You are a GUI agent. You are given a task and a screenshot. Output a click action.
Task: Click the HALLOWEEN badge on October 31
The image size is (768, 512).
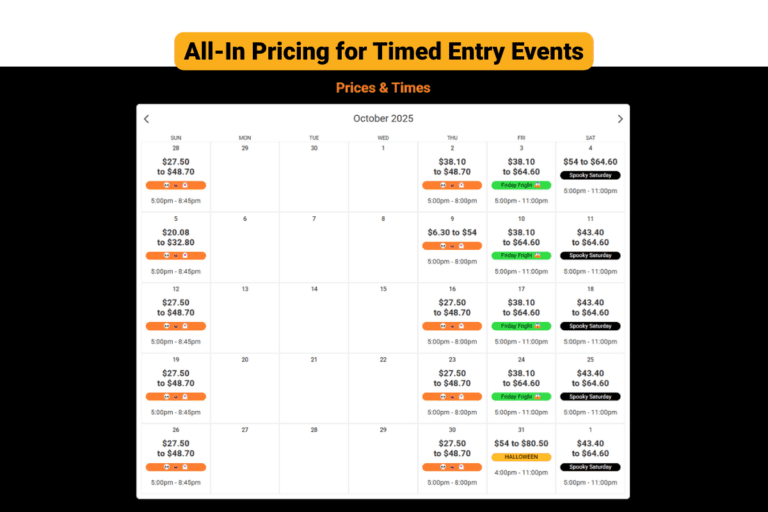coord(521,457)
